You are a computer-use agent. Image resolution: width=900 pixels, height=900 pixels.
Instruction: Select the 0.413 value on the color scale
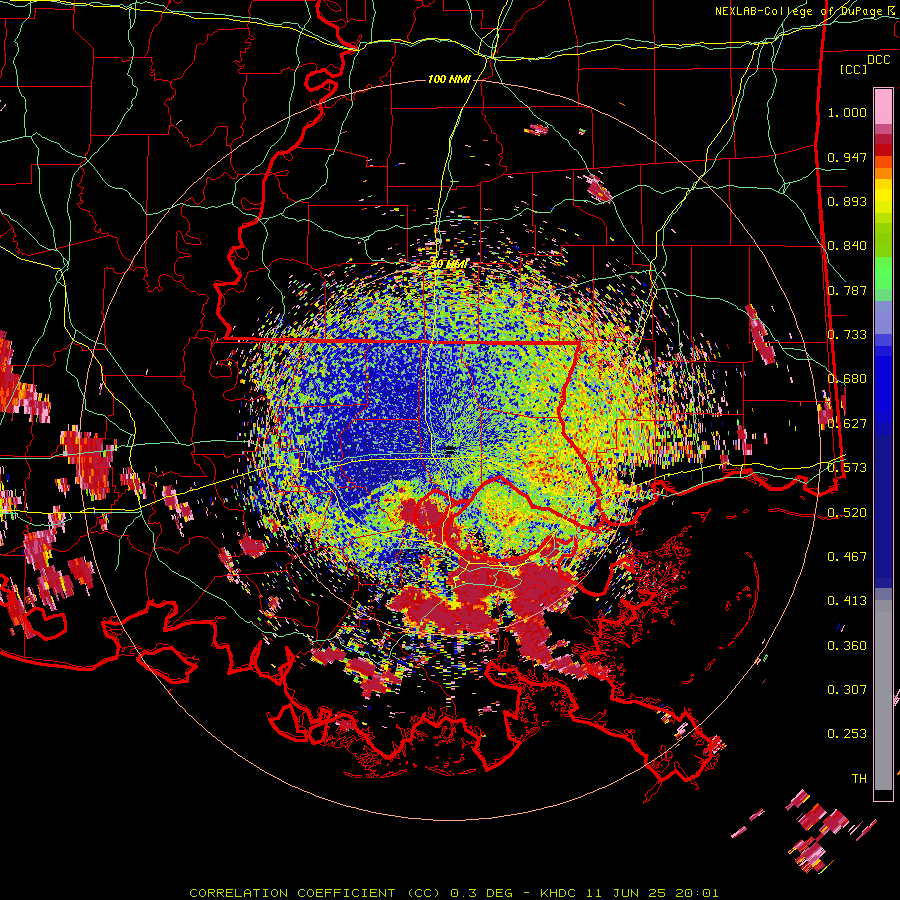coord(847,601)
